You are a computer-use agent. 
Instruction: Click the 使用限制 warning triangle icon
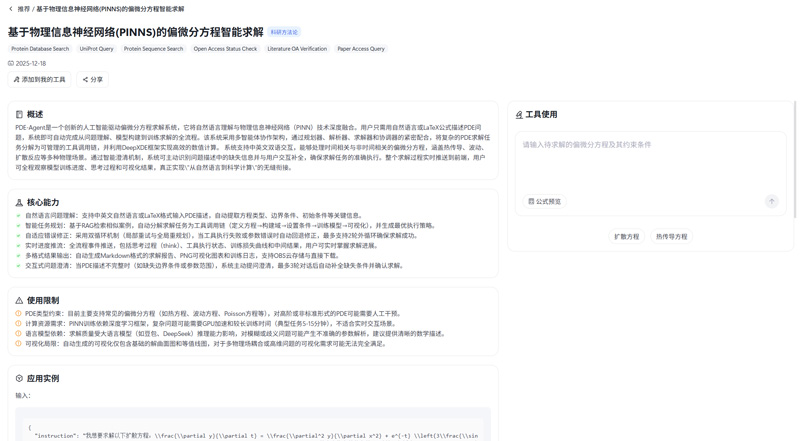coord(19,301)
